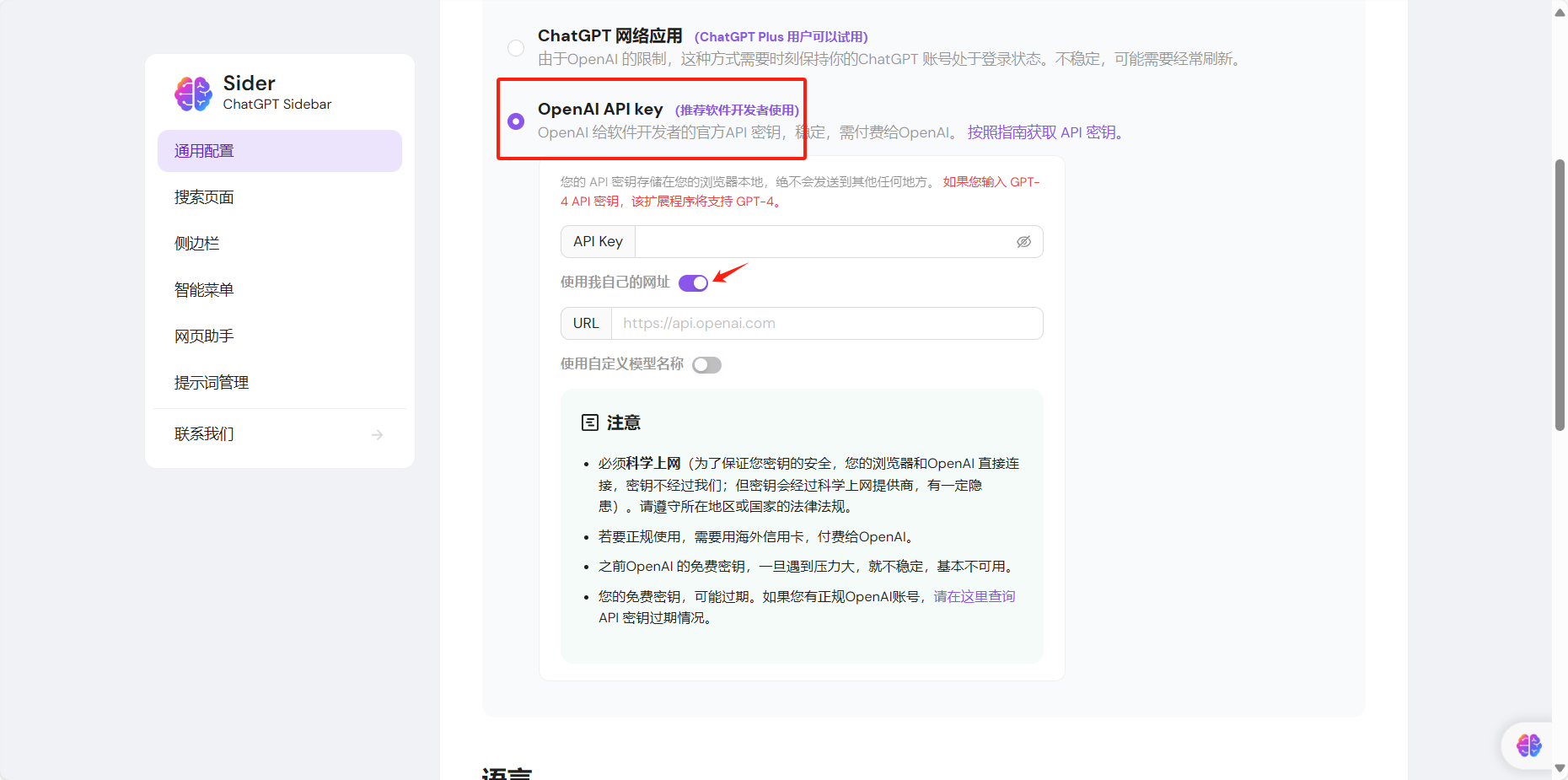Click the 注意 note icon
1568x780 pixels.
coord(590,422)
